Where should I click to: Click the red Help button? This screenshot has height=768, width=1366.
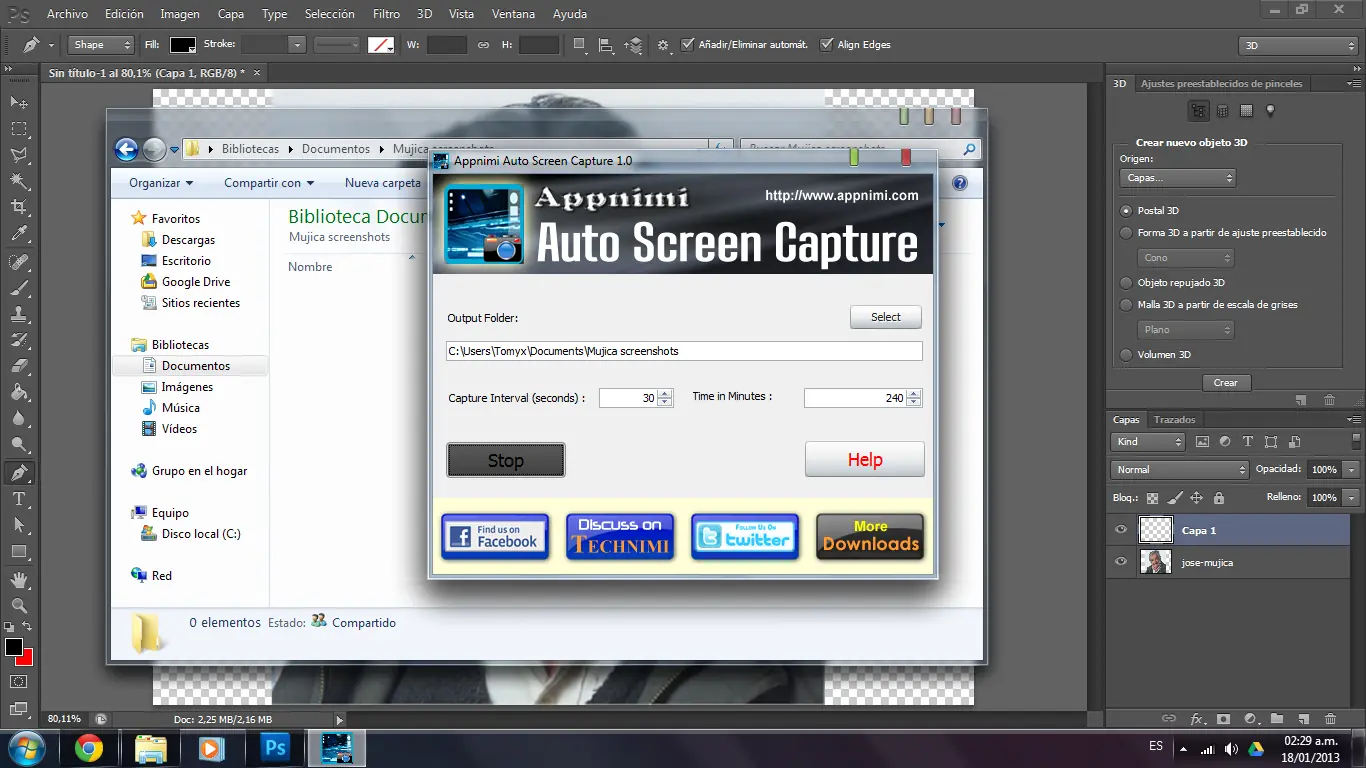coord(865,460)
